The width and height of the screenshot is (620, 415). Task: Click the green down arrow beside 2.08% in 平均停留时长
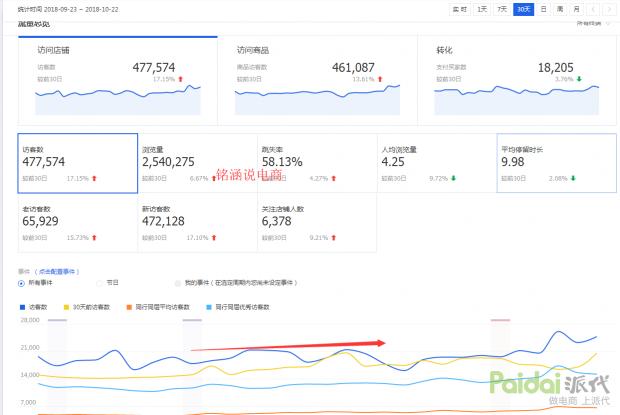tap(573, 178)
